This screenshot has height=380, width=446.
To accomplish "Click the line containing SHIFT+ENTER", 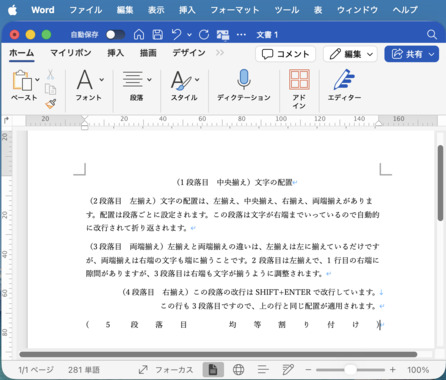I will point(252,292).
